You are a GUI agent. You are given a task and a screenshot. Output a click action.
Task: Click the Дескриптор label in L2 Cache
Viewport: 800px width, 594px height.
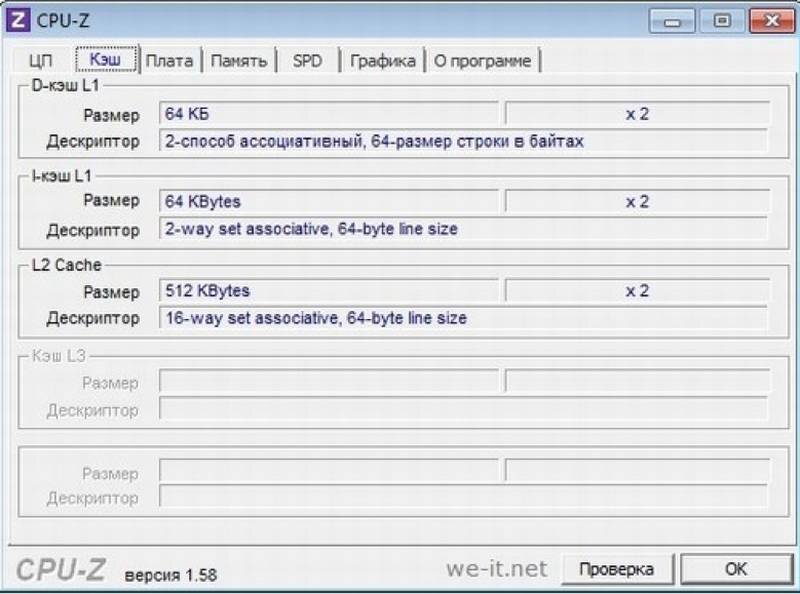click(93, 318)
